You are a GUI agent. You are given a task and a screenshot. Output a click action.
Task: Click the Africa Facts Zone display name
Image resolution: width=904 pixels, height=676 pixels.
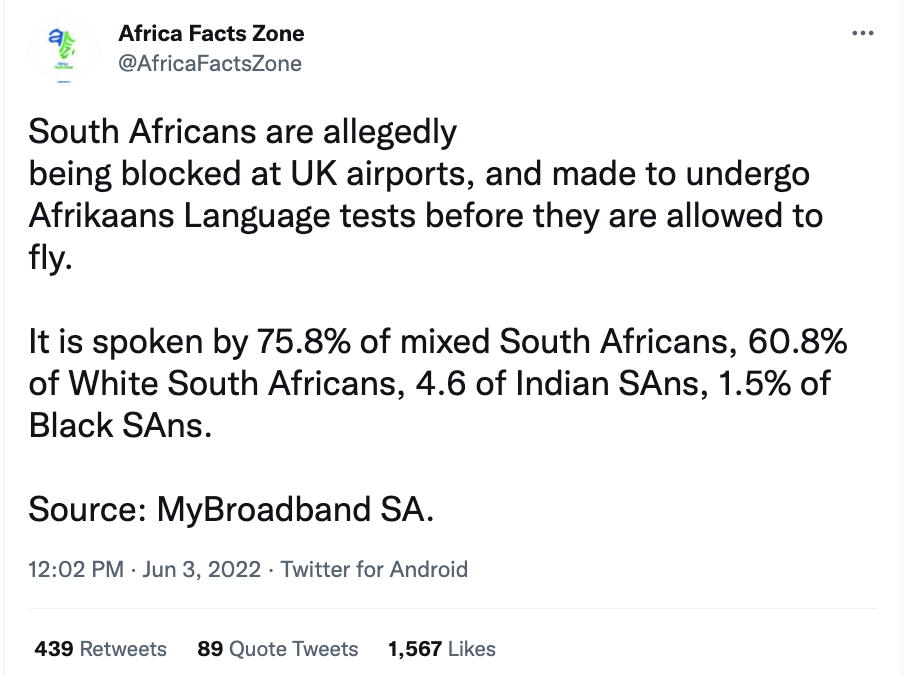(x=211, y=33)
